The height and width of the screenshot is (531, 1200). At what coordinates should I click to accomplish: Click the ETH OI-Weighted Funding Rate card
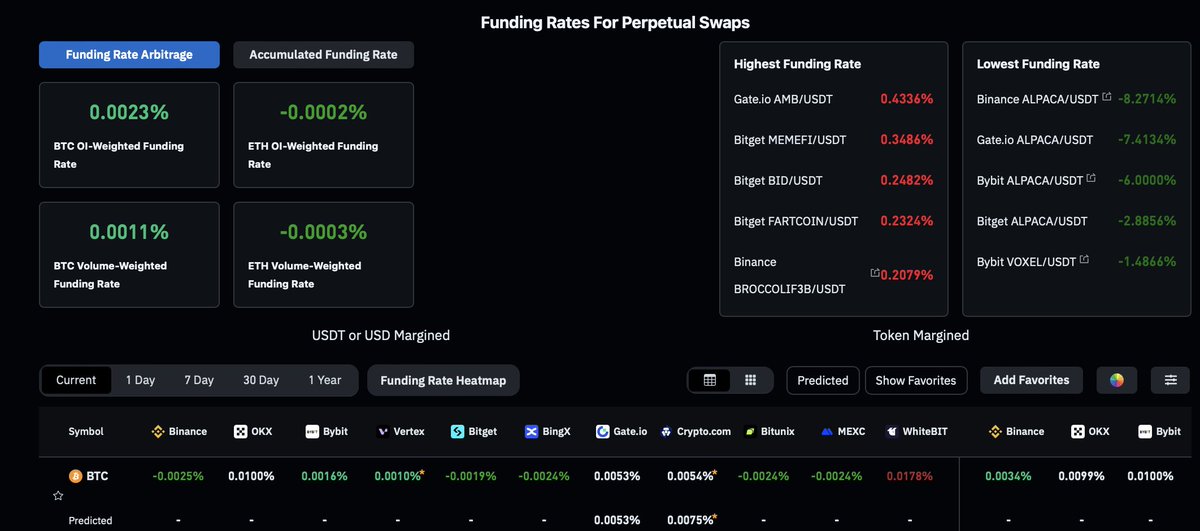(323, 135)
